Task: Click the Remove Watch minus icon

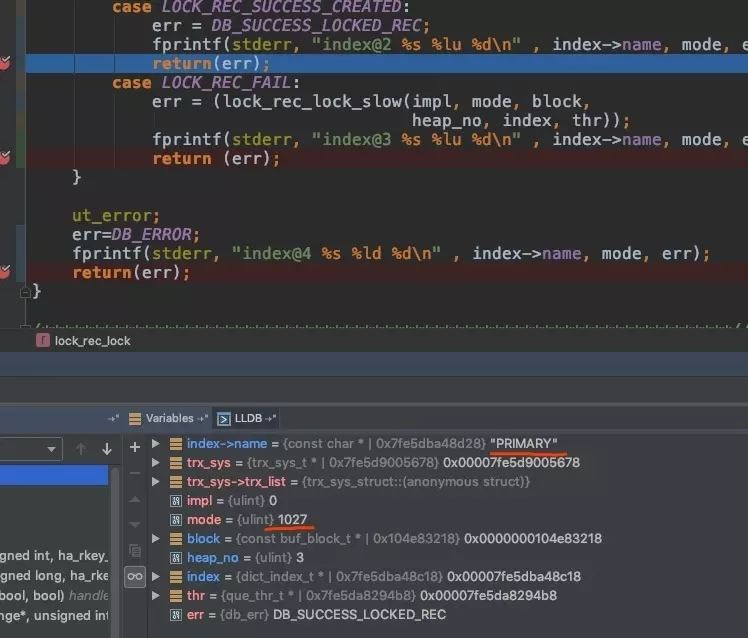Action: pyautogui.click(x=135, y=472)
